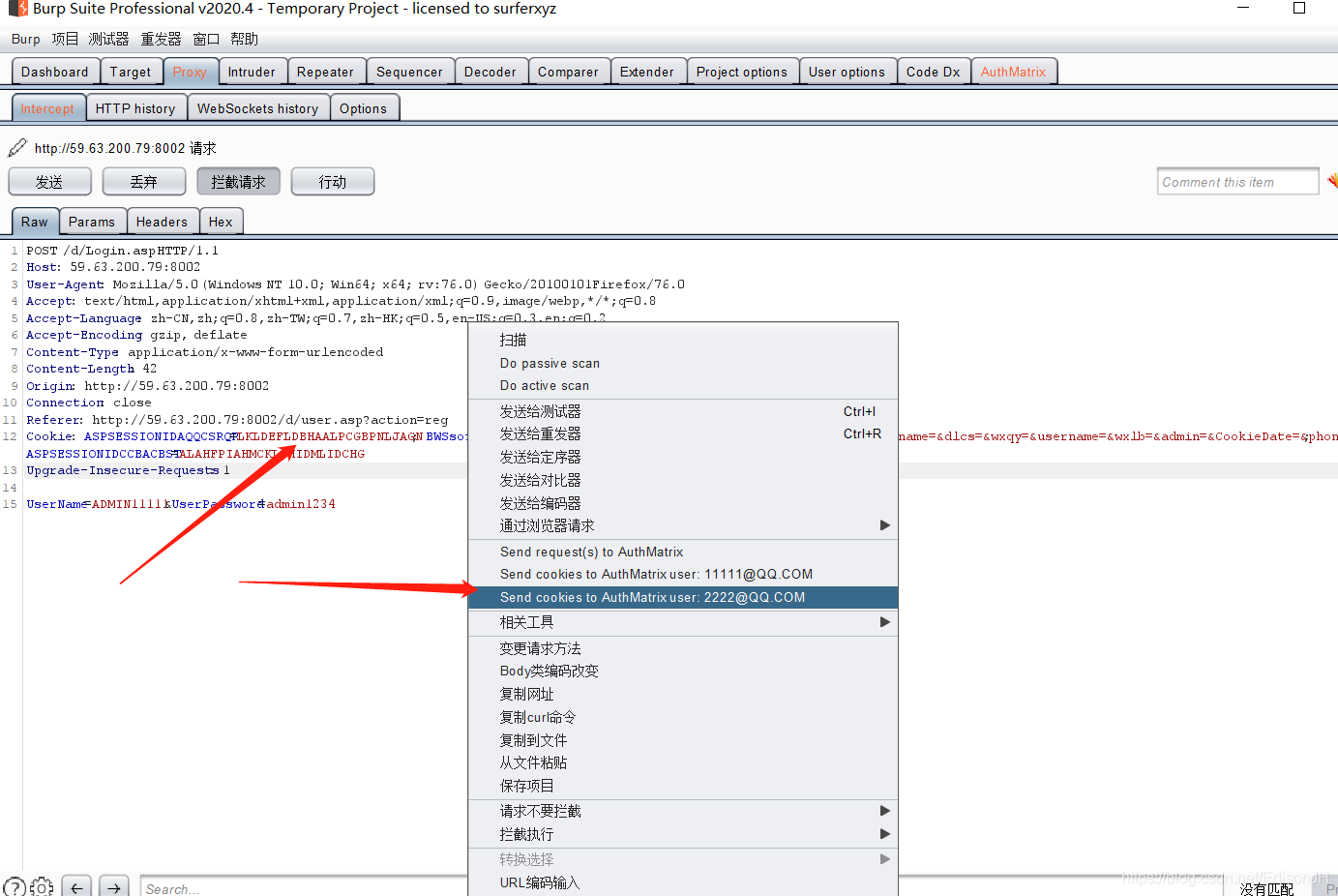Image resolution: width=1338 pixels, height=896 pixels.
Task: Open the 重发器 menu in menu bar
Action: click(160, 39)
